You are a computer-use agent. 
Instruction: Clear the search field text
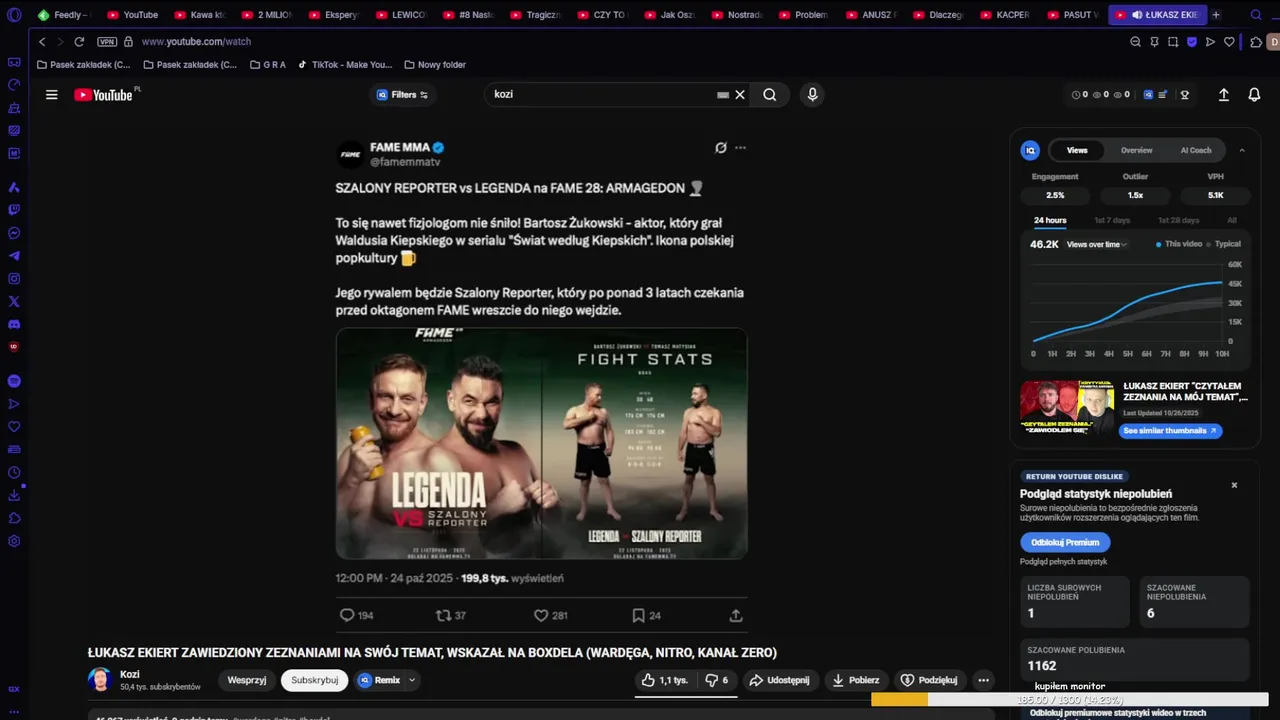coord(740,95)
